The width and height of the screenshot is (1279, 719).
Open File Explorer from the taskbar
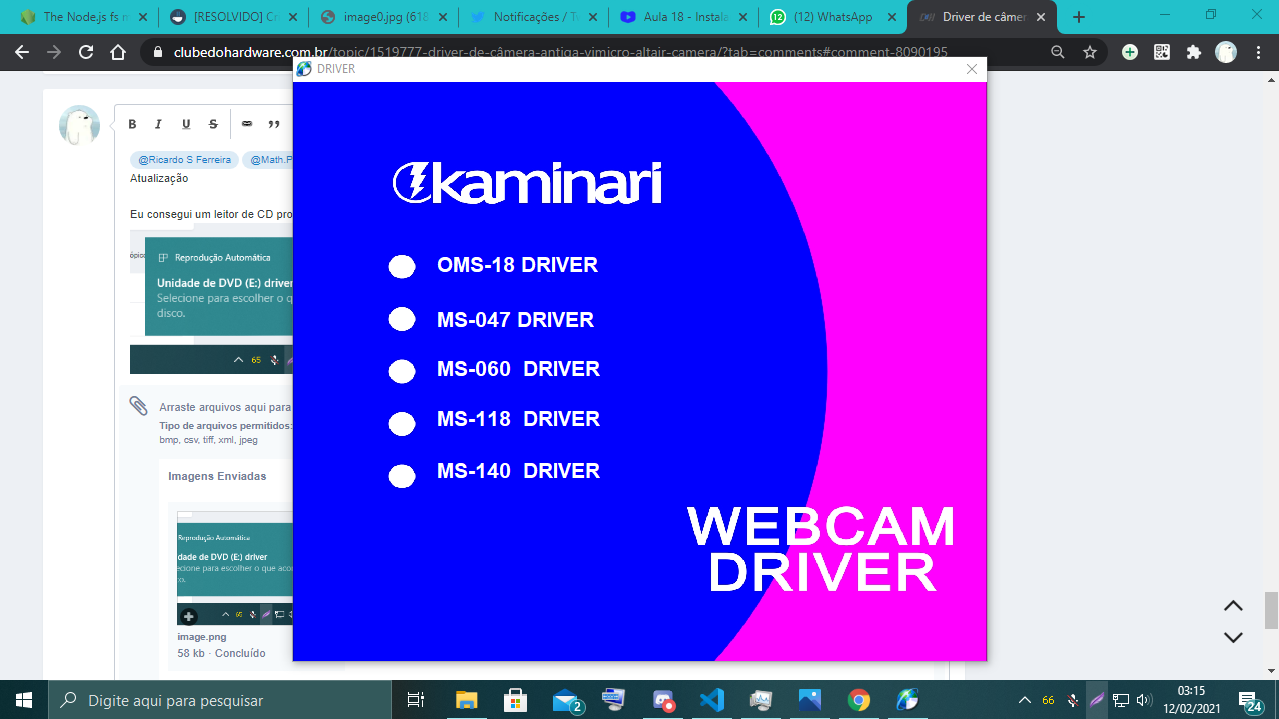tap(467, 700)
